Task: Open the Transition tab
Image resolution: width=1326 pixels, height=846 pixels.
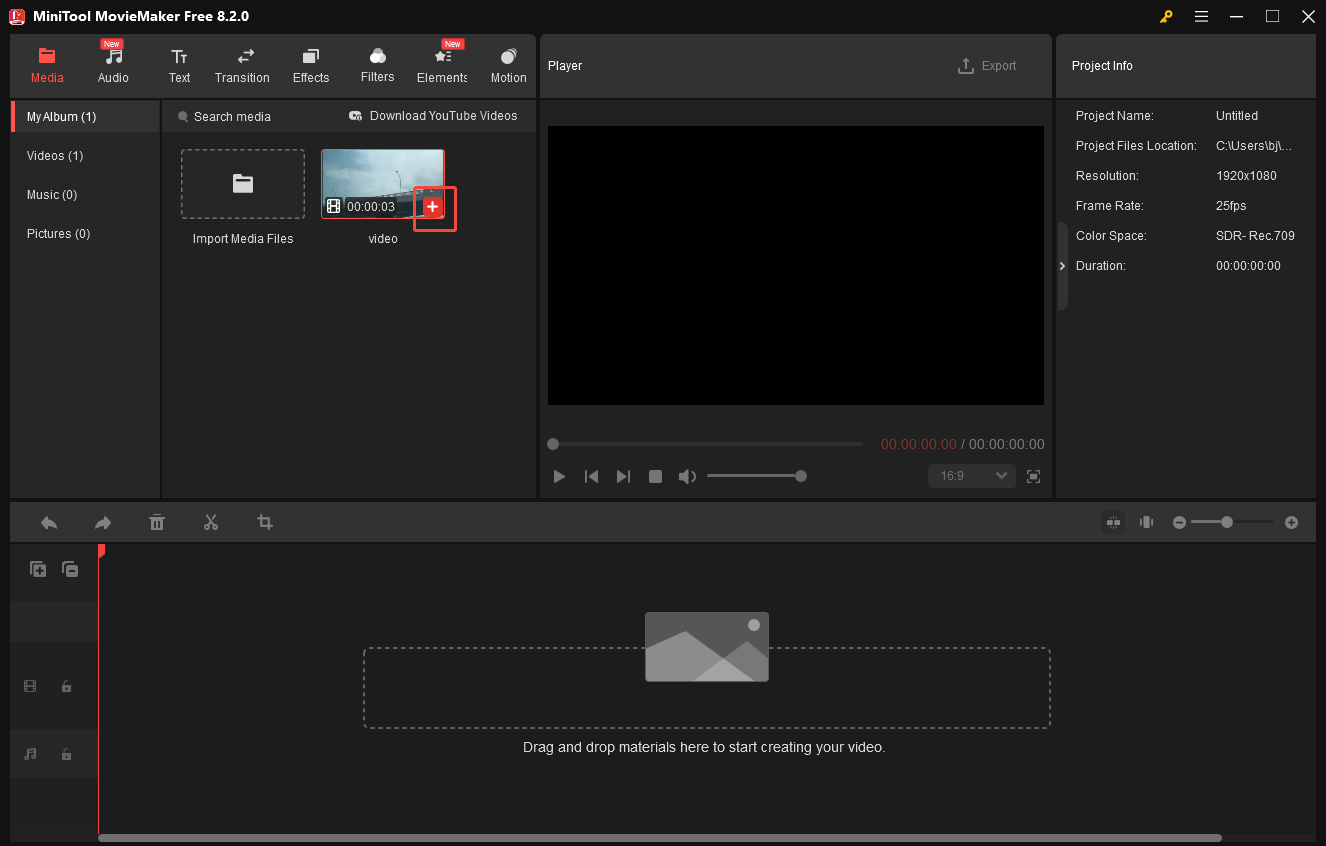Action: coord(242,65)
